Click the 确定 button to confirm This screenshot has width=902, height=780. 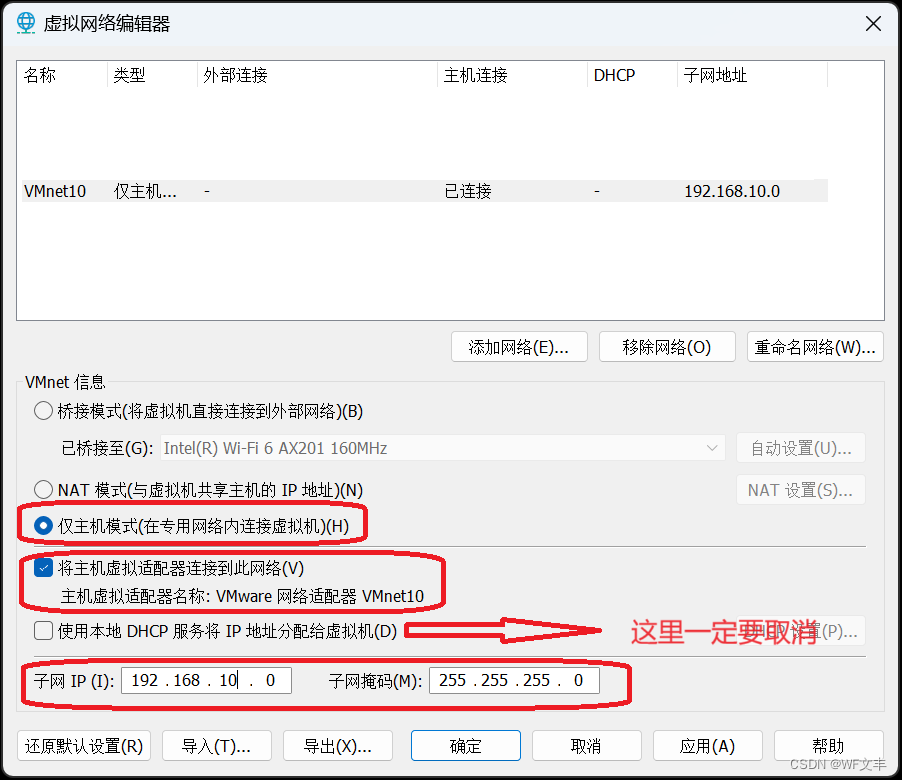465,745
